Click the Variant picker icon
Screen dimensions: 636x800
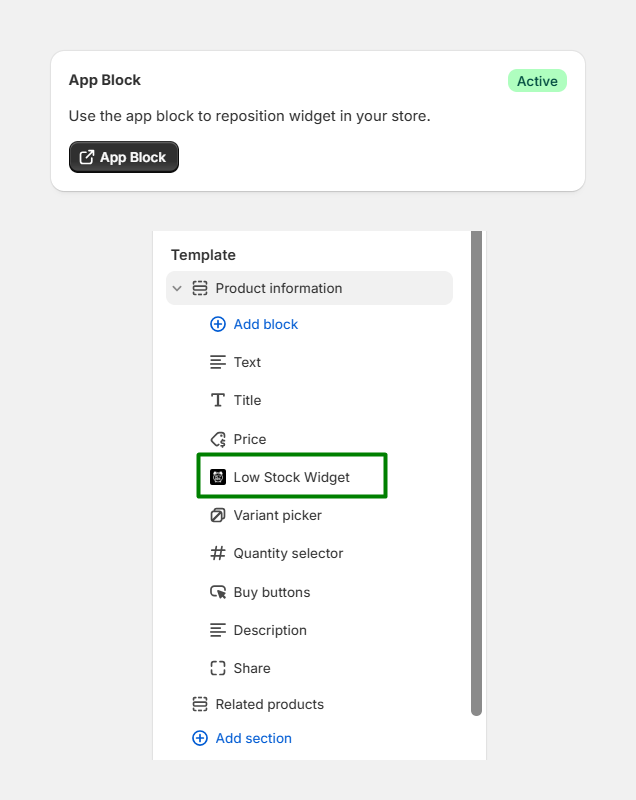tap(218, 515)
